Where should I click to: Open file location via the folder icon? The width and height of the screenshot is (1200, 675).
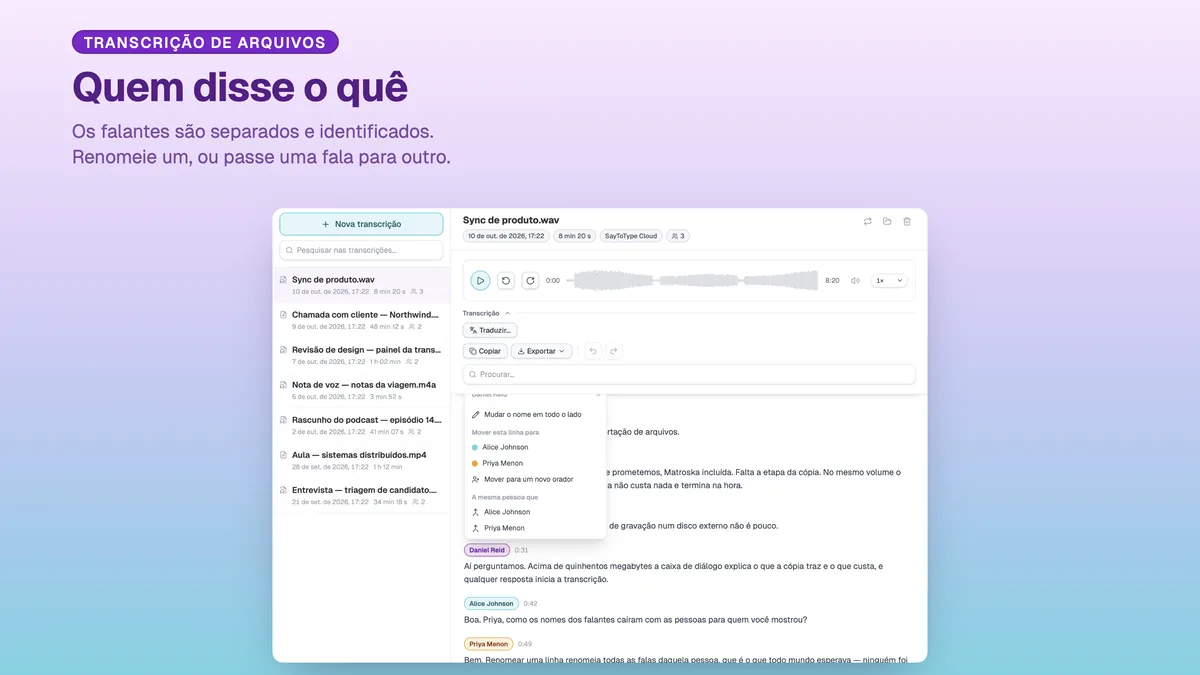(x=887, y=221)
